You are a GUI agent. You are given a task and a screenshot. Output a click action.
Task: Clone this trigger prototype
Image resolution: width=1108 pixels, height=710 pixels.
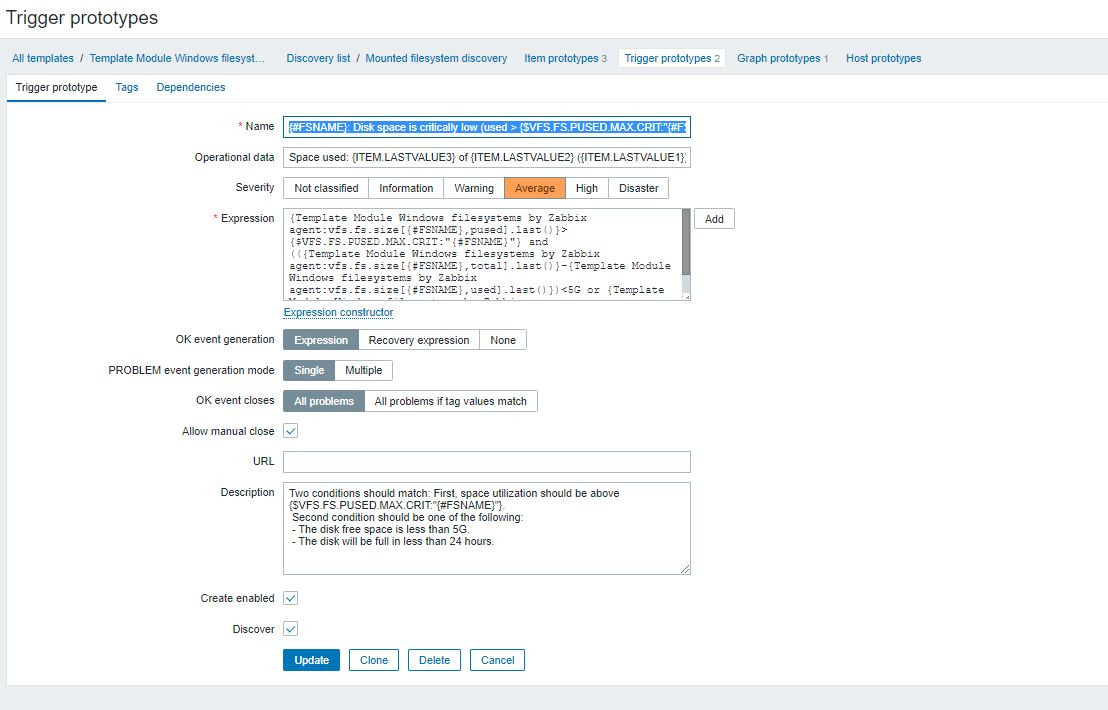[373, 660]
